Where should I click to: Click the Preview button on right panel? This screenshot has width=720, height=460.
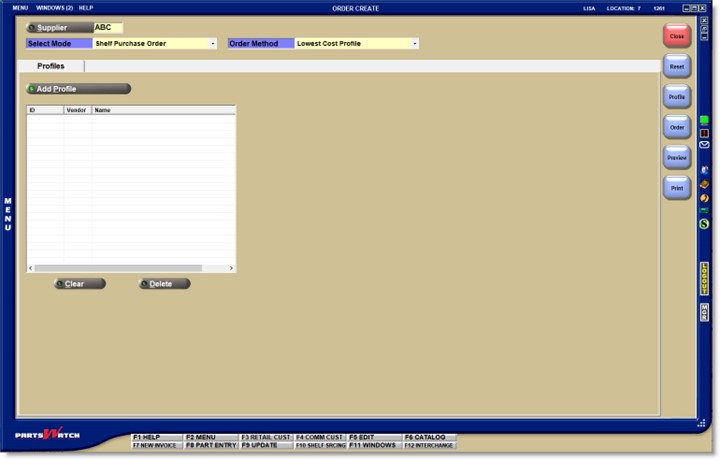(677, 158)
